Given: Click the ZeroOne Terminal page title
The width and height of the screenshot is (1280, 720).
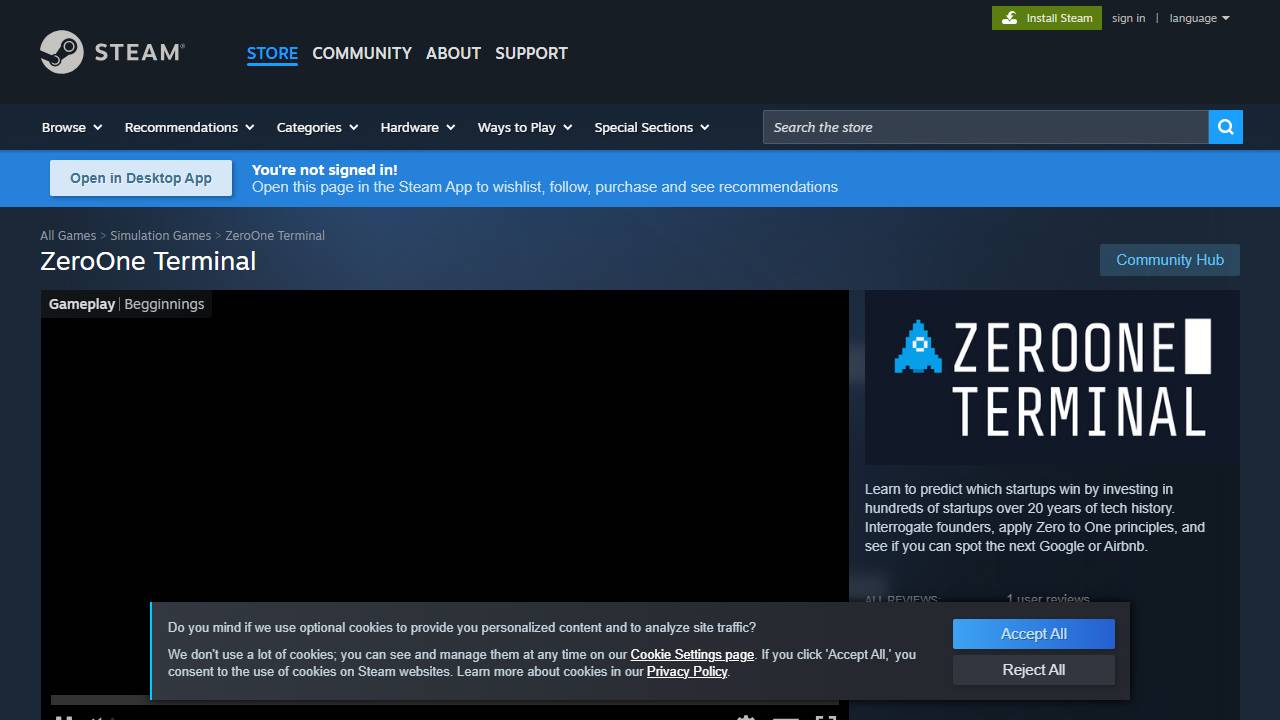Looking at the screenshot, I should [x=148, y=261].
